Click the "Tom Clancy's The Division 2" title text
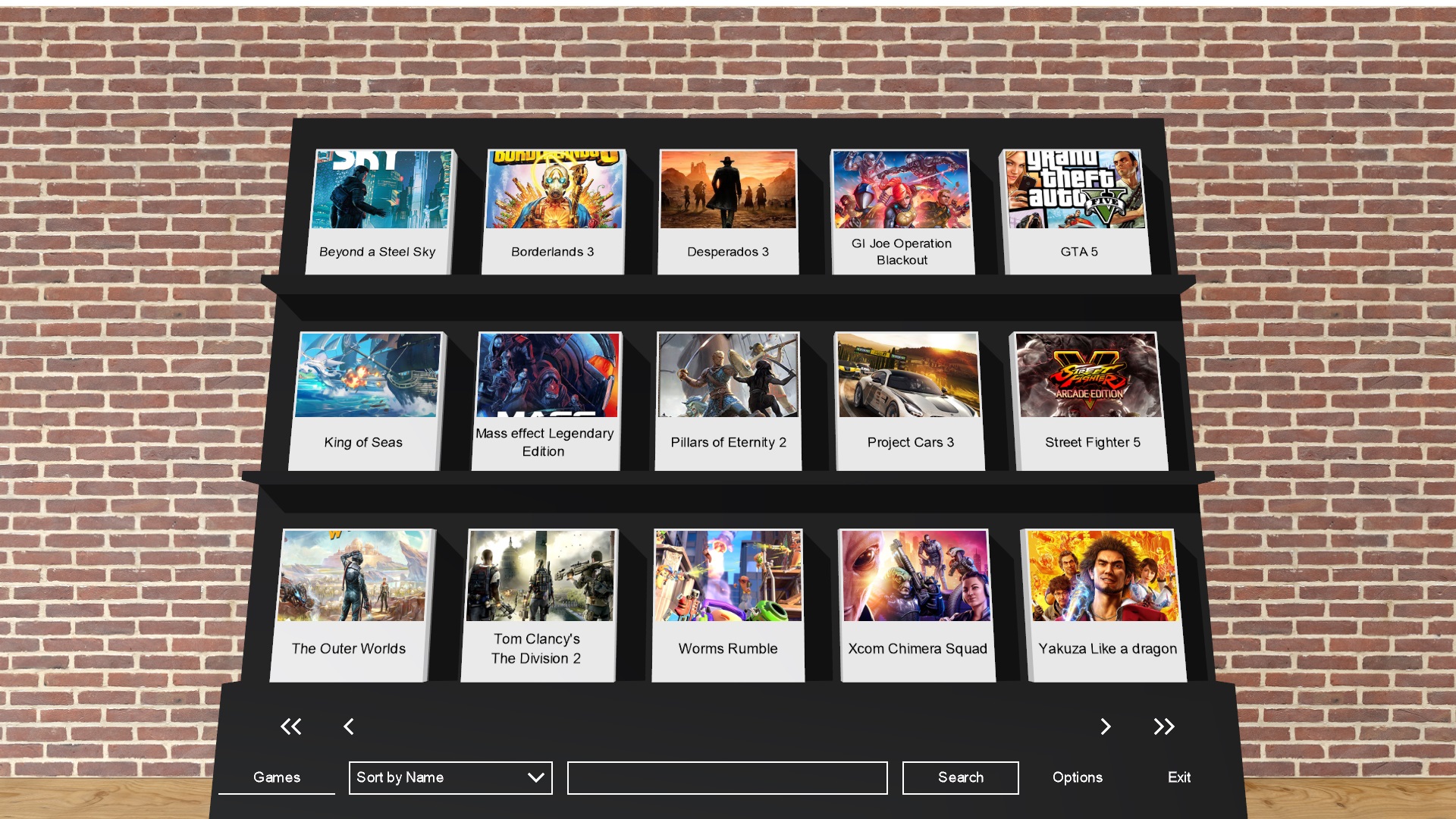The width and height of the screenshot is (1456, 819). 536,649
